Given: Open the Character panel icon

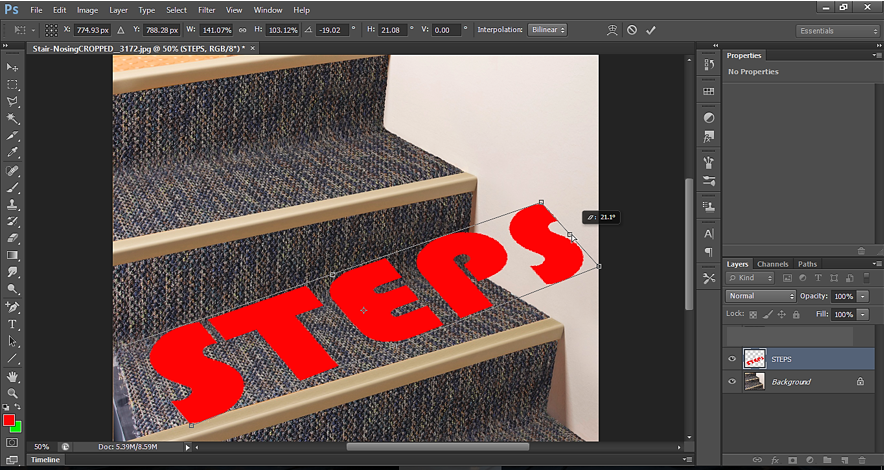Looking at the screenshot, I should click(x=709, y=234).
